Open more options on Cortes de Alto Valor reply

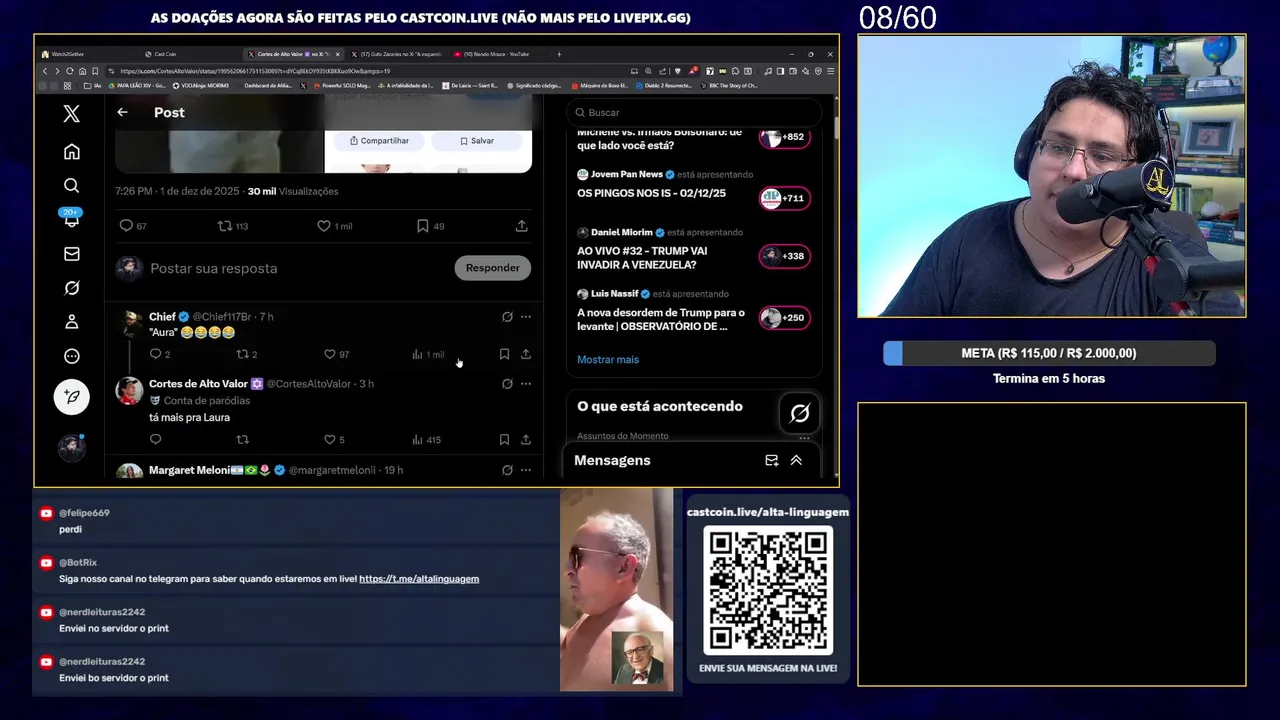pos(526,384)
